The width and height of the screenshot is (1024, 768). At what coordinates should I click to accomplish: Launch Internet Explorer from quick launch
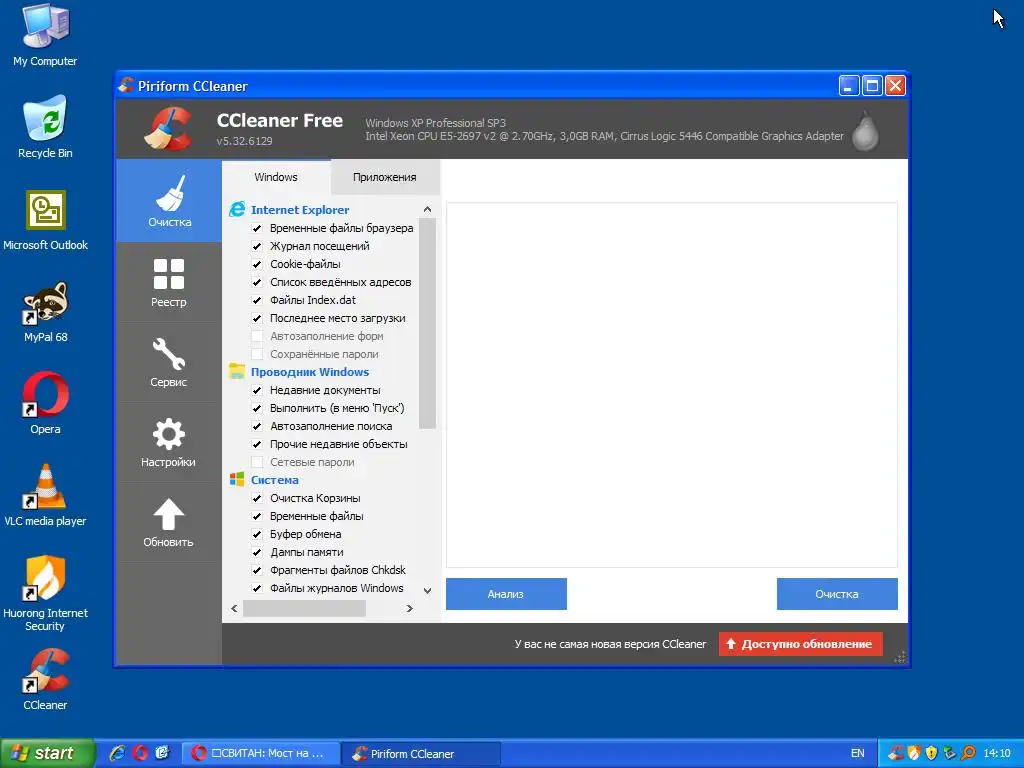pos(118,753)
